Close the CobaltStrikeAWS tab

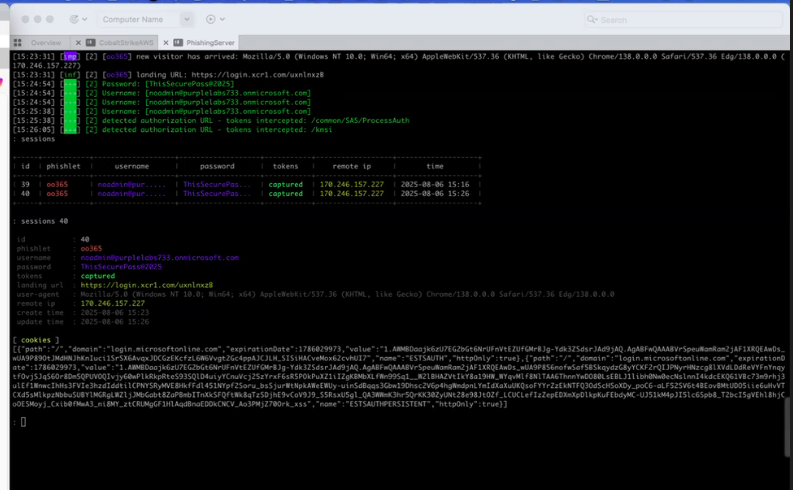pyautogui.click(x=79, y=43)
